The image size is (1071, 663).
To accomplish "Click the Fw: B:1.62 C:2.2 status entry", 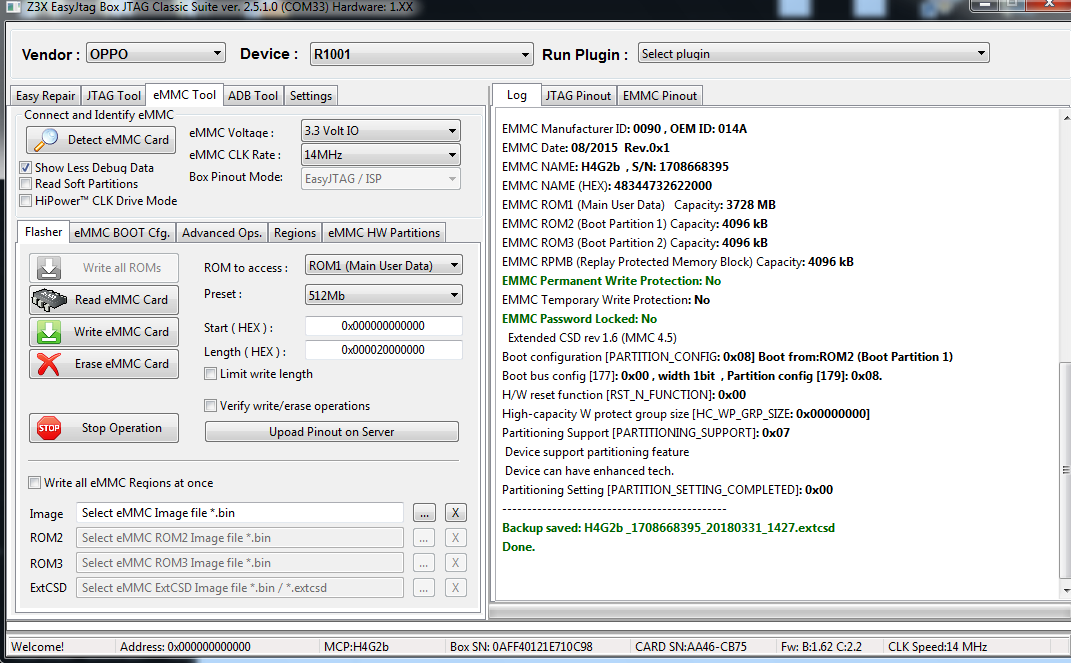I will (821, 647).
